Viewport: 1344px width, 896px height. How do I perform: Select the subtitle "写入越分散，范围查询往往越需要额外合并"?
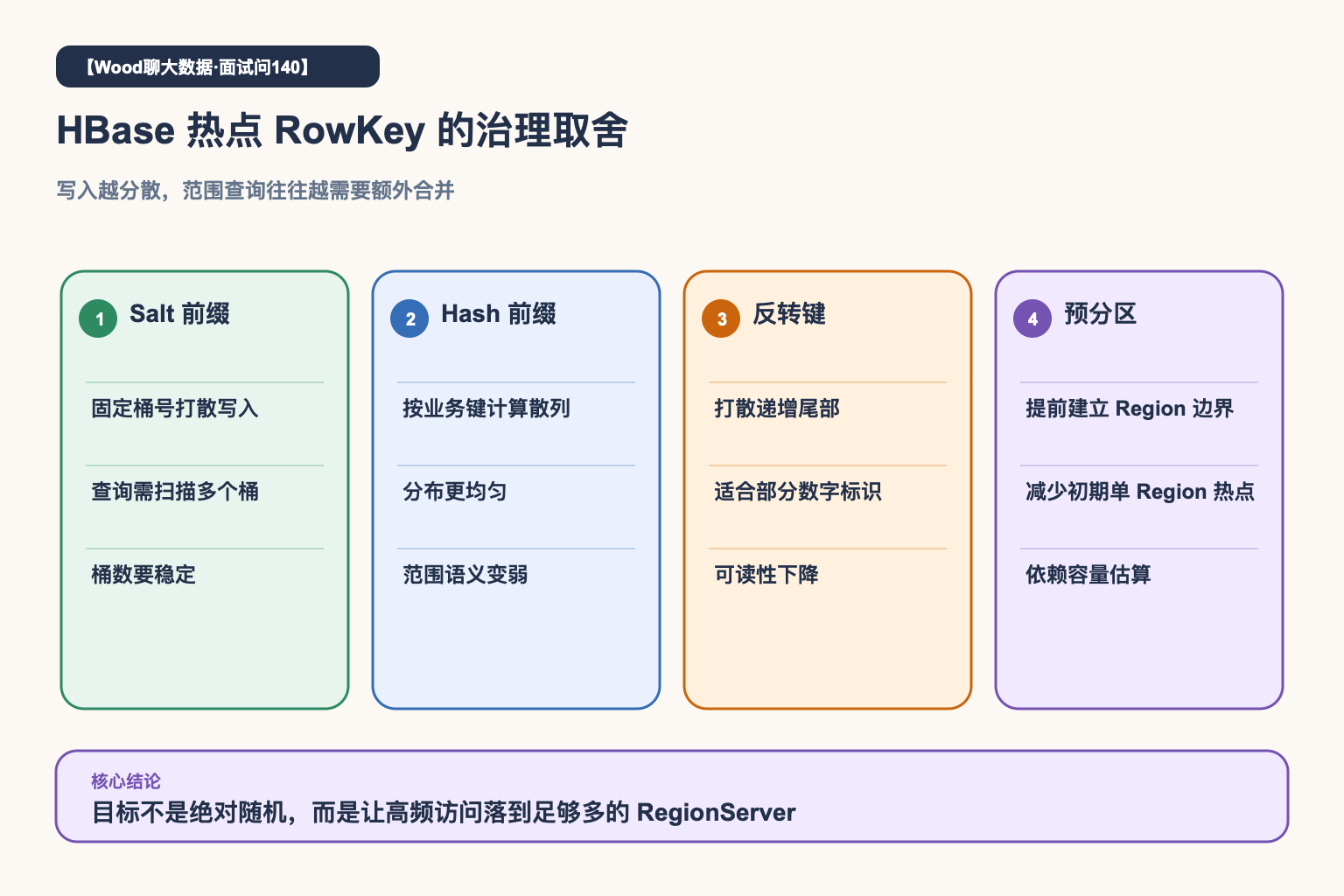[x=255, y=191]
